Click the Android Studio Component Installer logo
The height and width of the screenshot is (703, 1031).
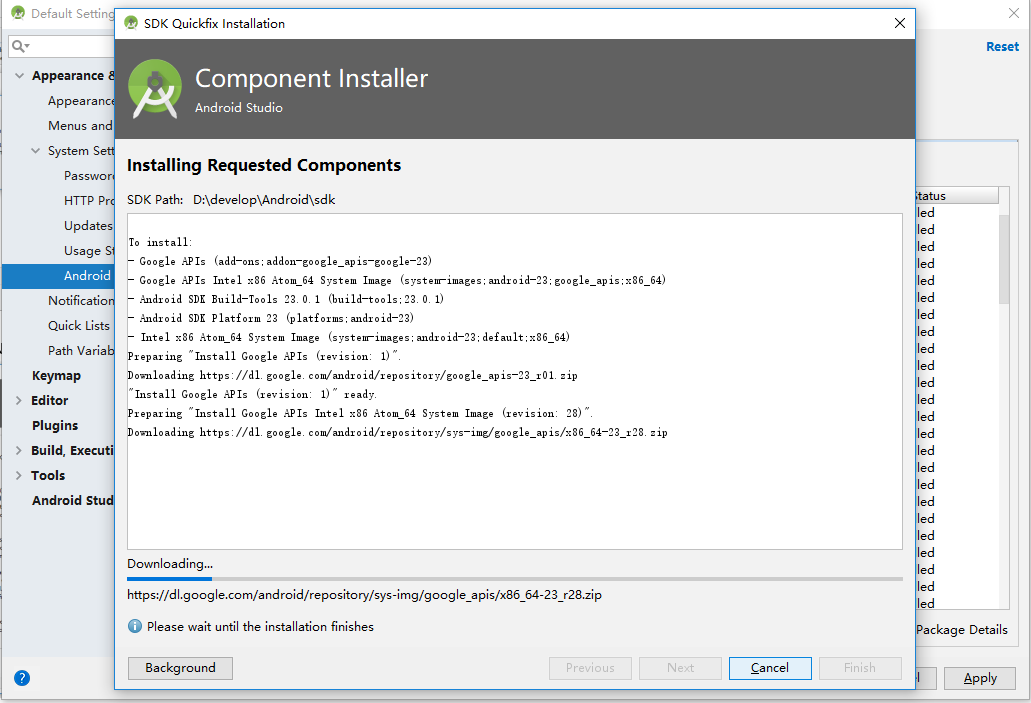pyautogui.click(x=155, y=88)
